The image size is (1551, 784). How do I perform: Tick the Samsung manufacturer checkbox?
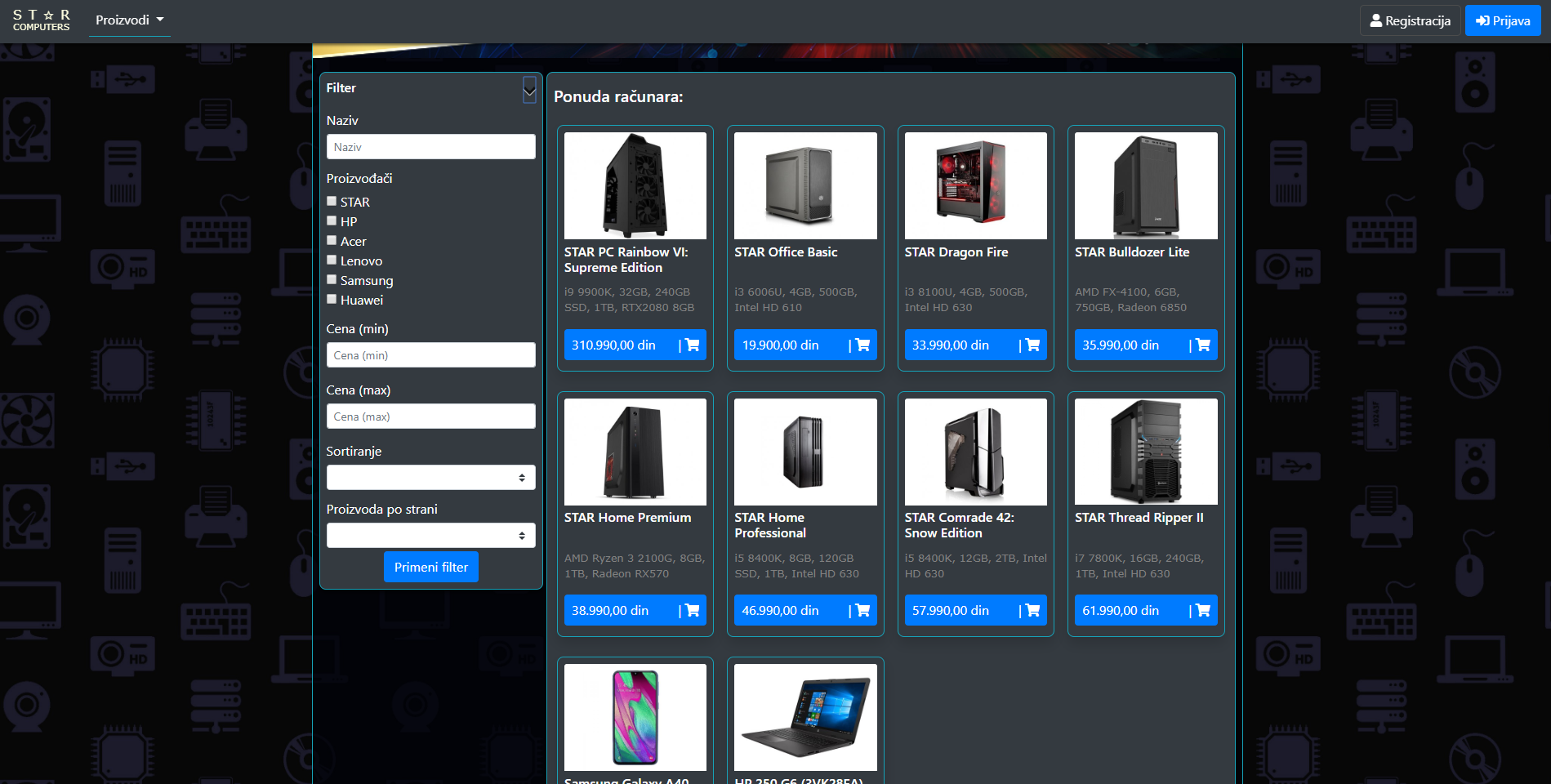pos(332,279)
